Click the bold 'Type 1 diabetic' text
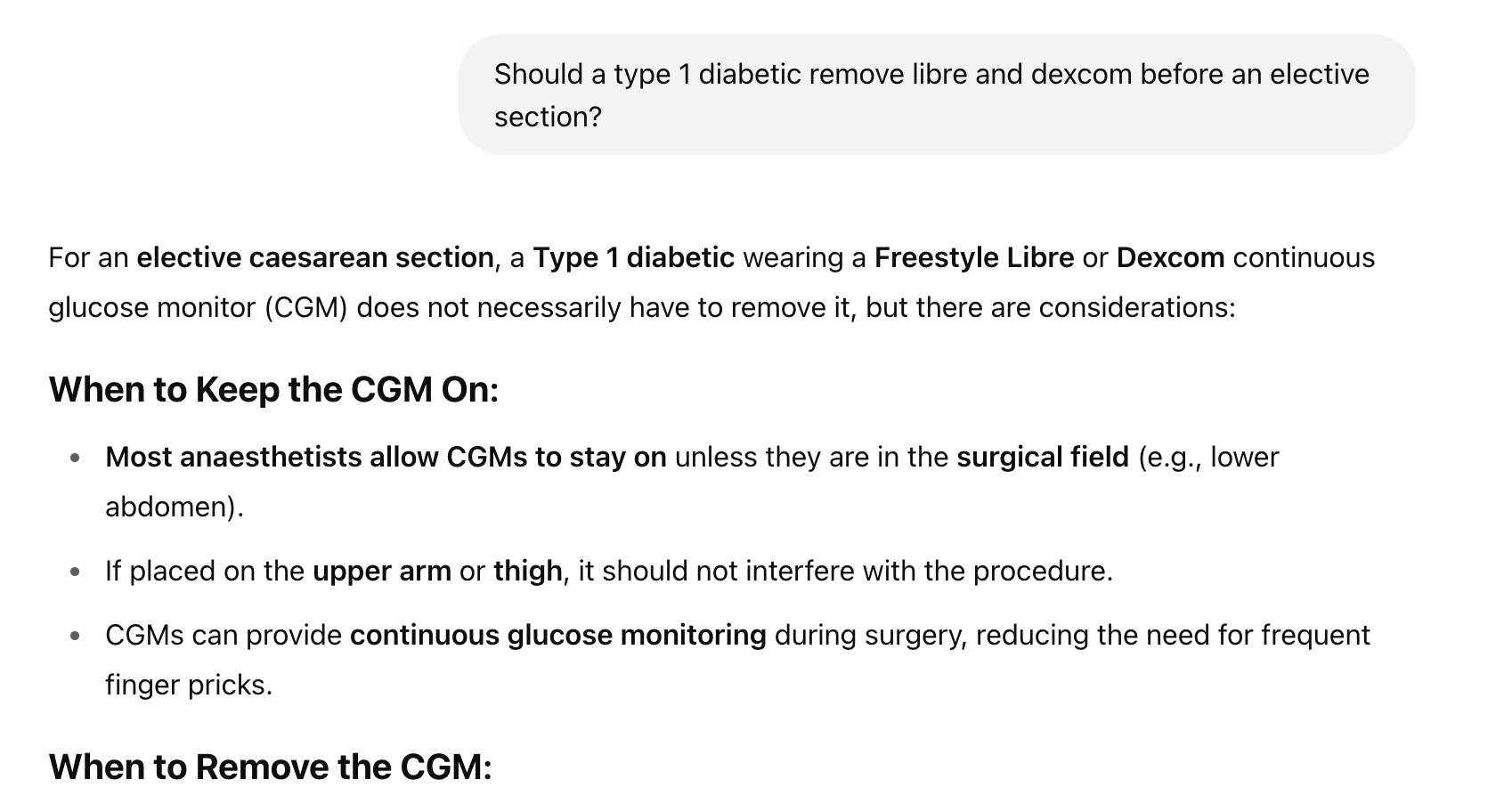Screen dimensions: 1496x812 (633, 258)
